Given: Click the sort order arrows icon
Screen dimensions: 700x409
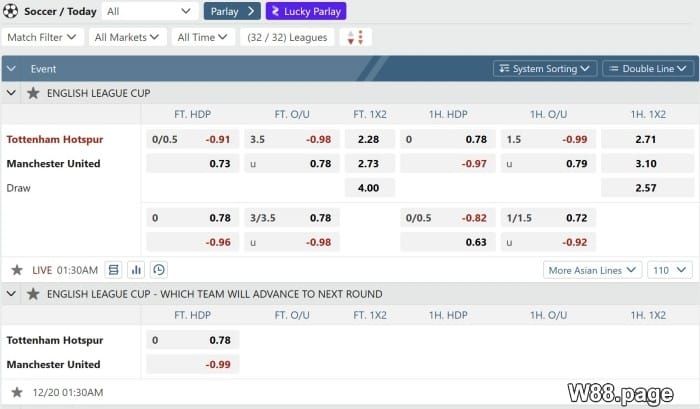Looking at the screenshot, I should pos(355,37).
